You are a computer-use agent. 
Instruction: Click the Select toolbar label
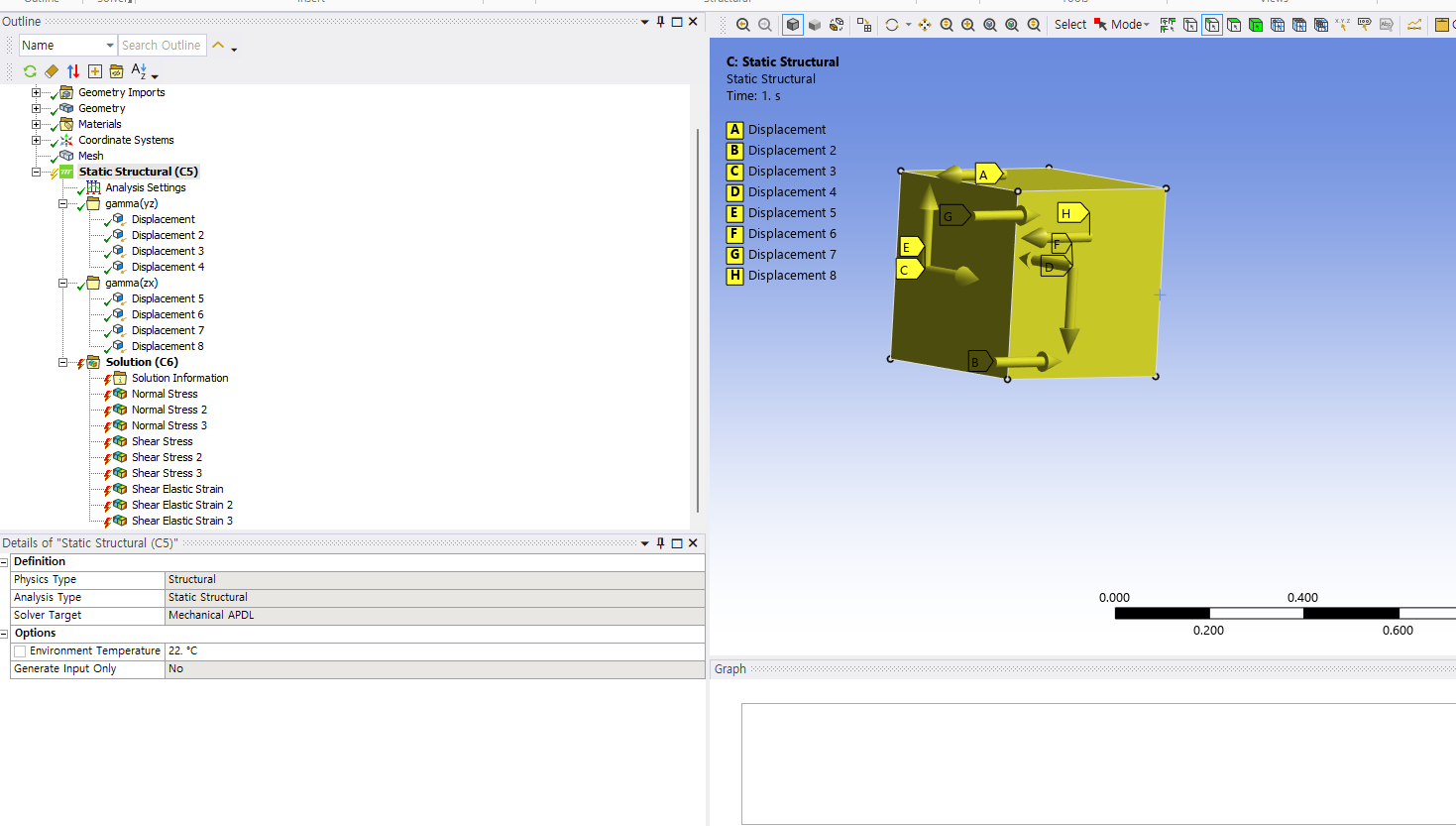(x=1070, y=25)
